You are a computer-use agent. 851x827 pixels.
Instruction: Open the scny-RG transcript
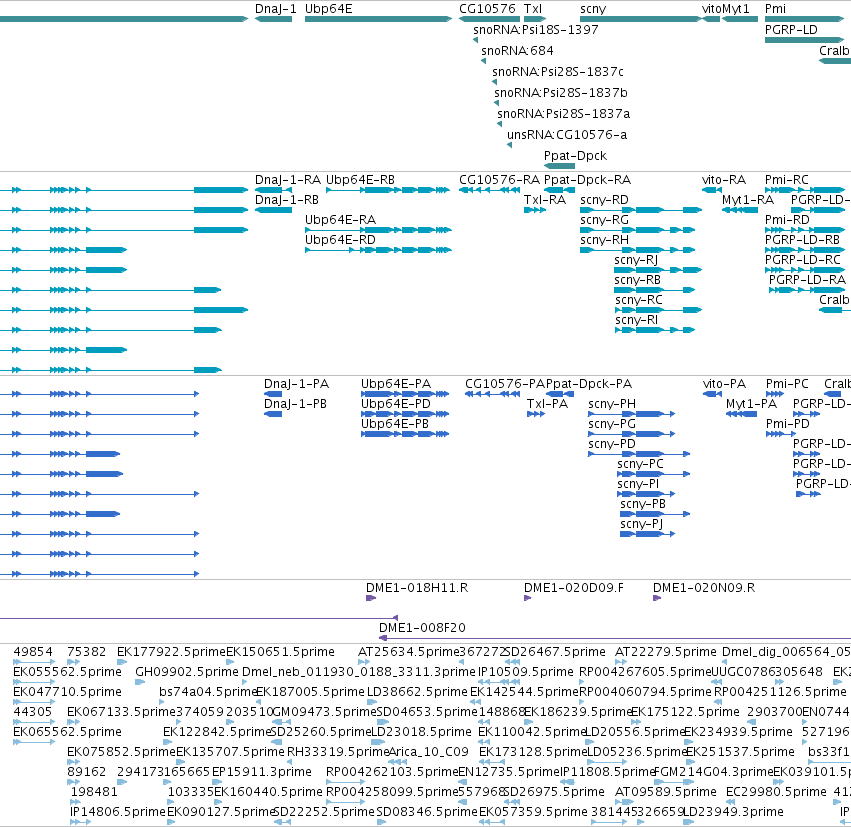pos(638,230)
